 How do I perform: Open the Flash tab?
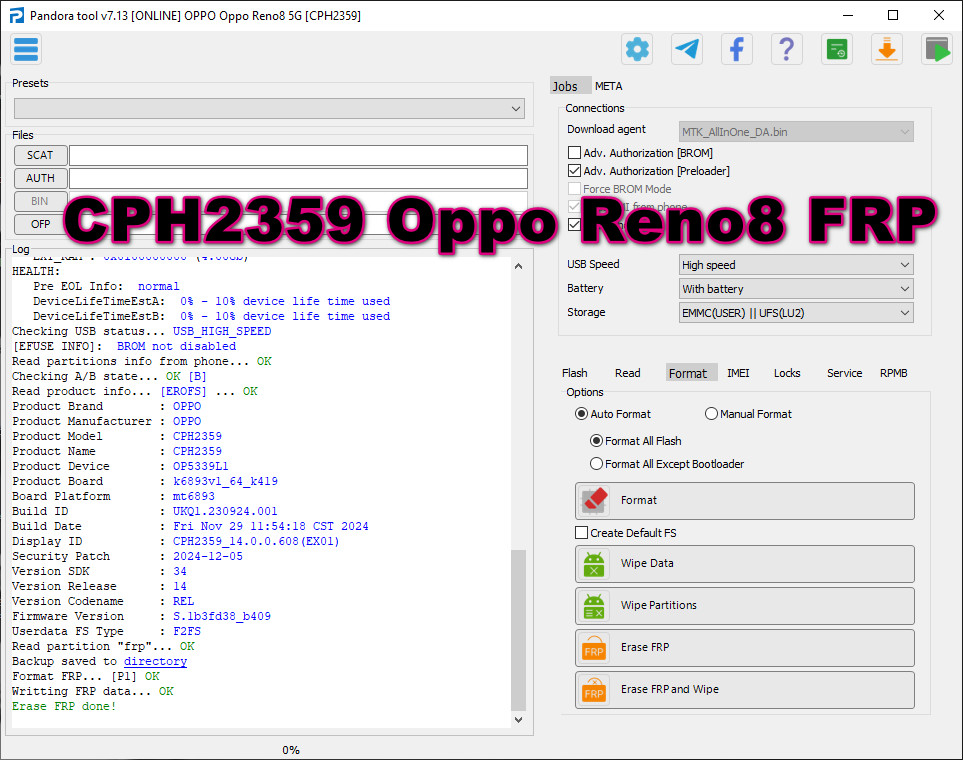(574, 373)
